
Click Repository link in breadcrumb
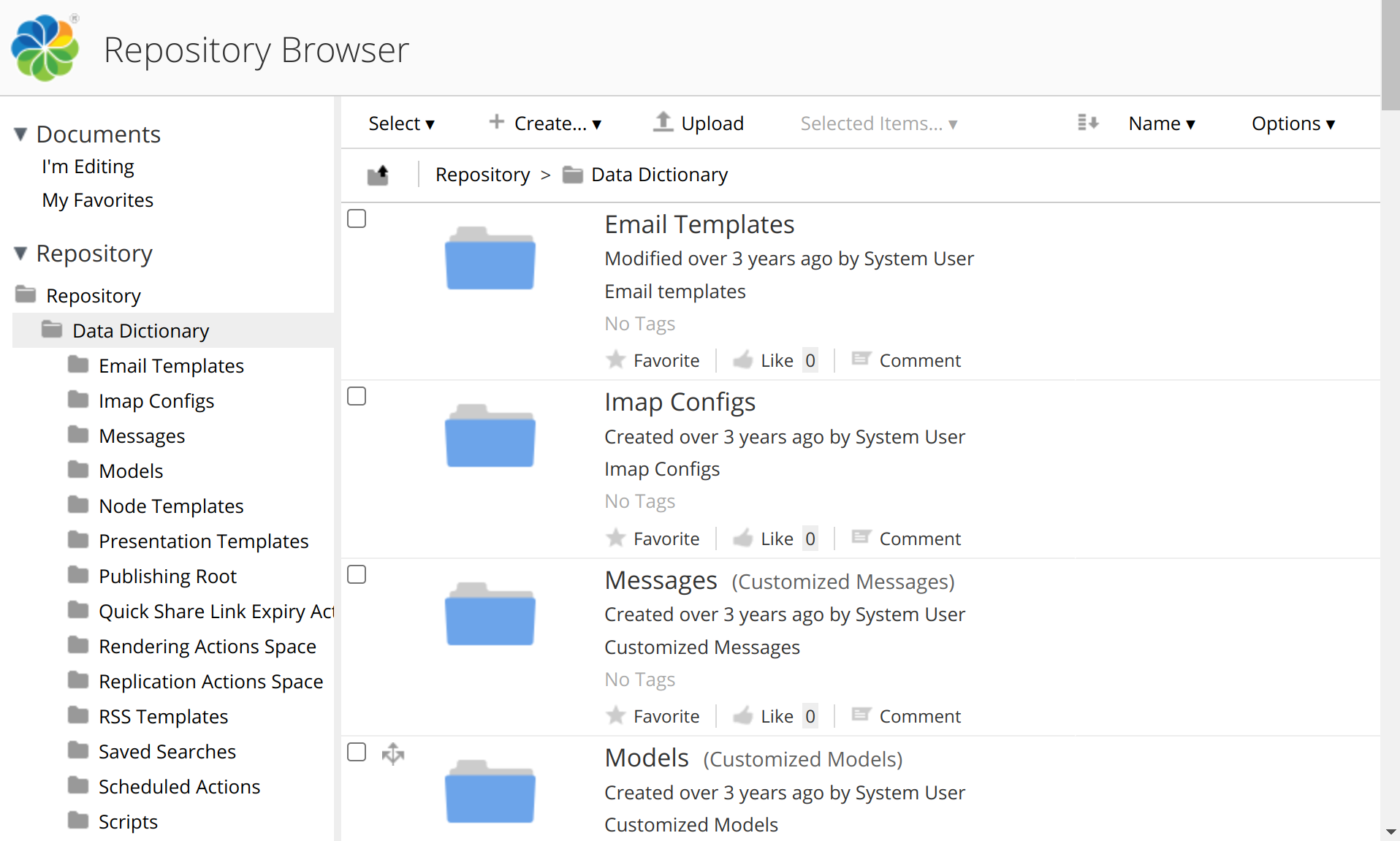point(482,175)
